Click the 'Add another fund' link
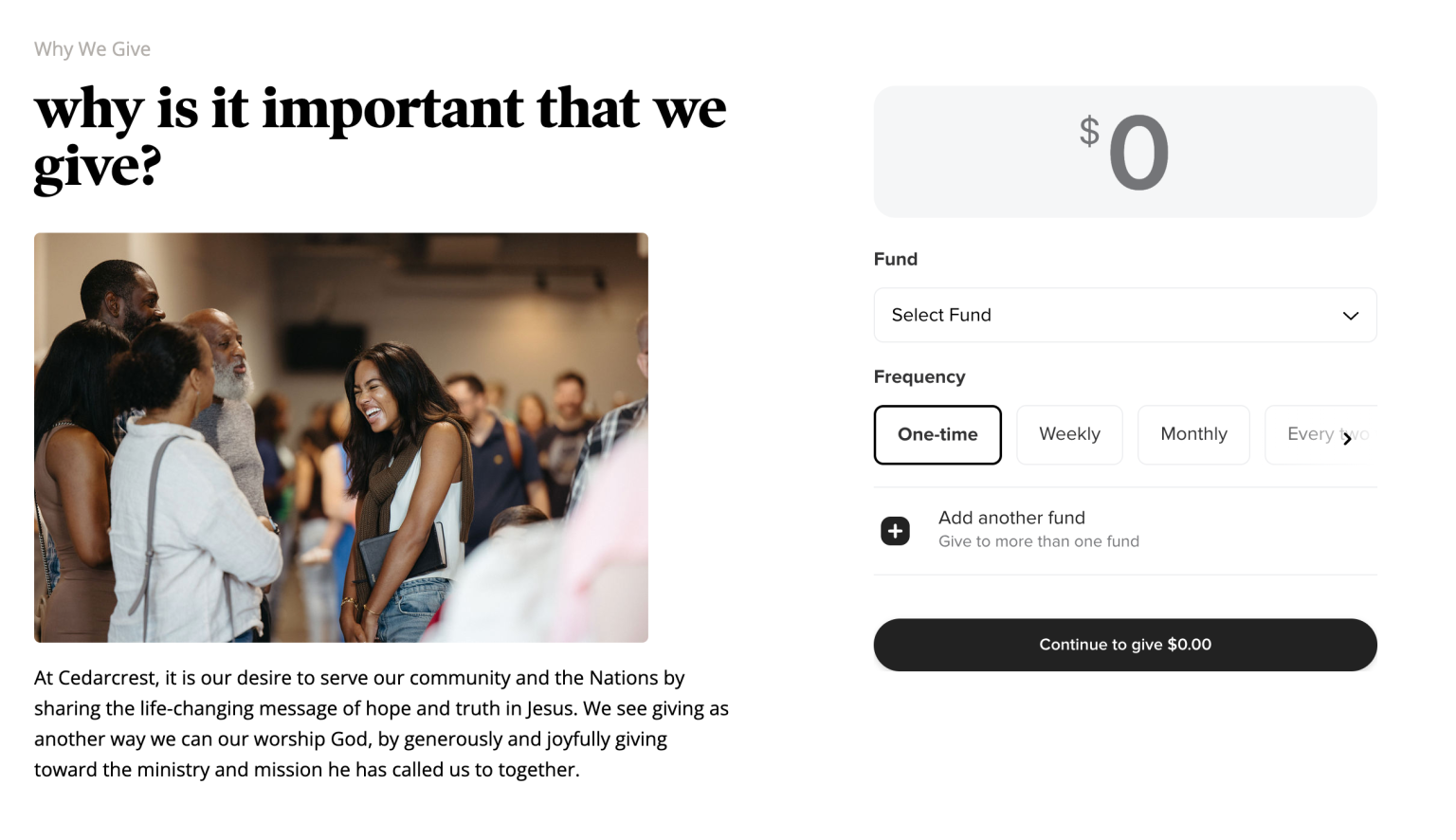The image size is (1456, 840). [x=1011, y=518]
